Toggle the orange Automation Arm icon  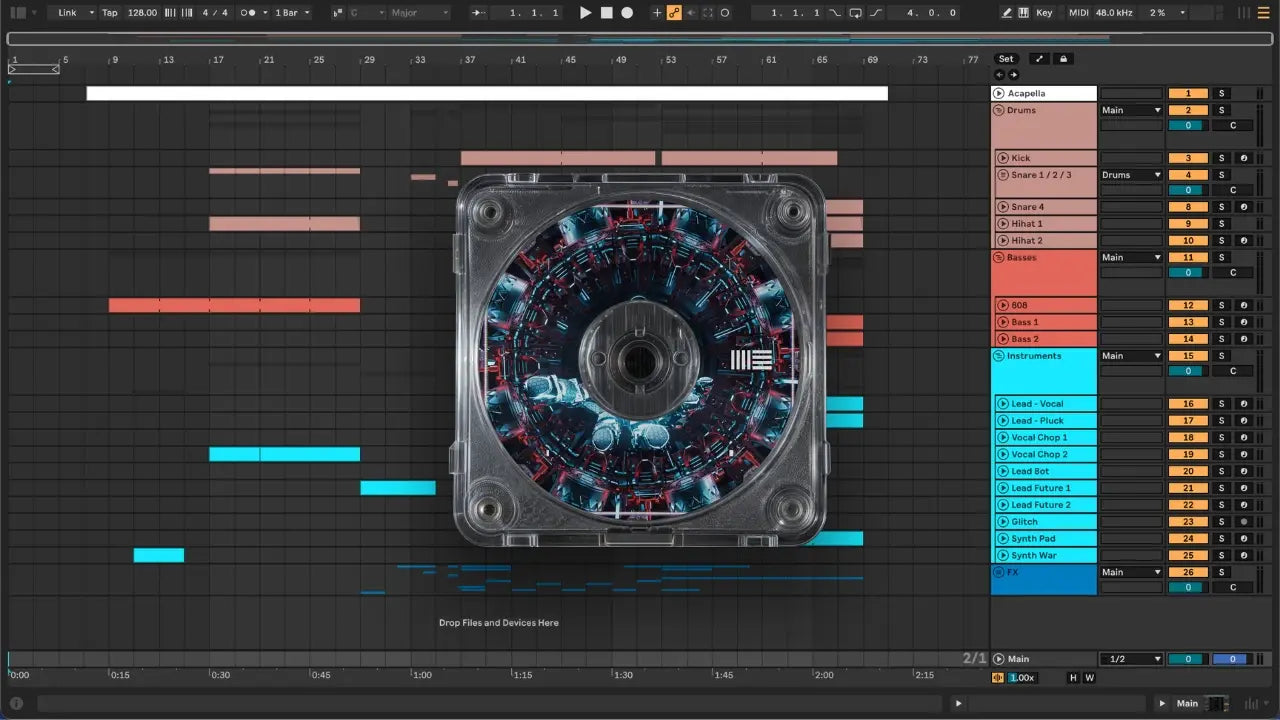[674, 13]
